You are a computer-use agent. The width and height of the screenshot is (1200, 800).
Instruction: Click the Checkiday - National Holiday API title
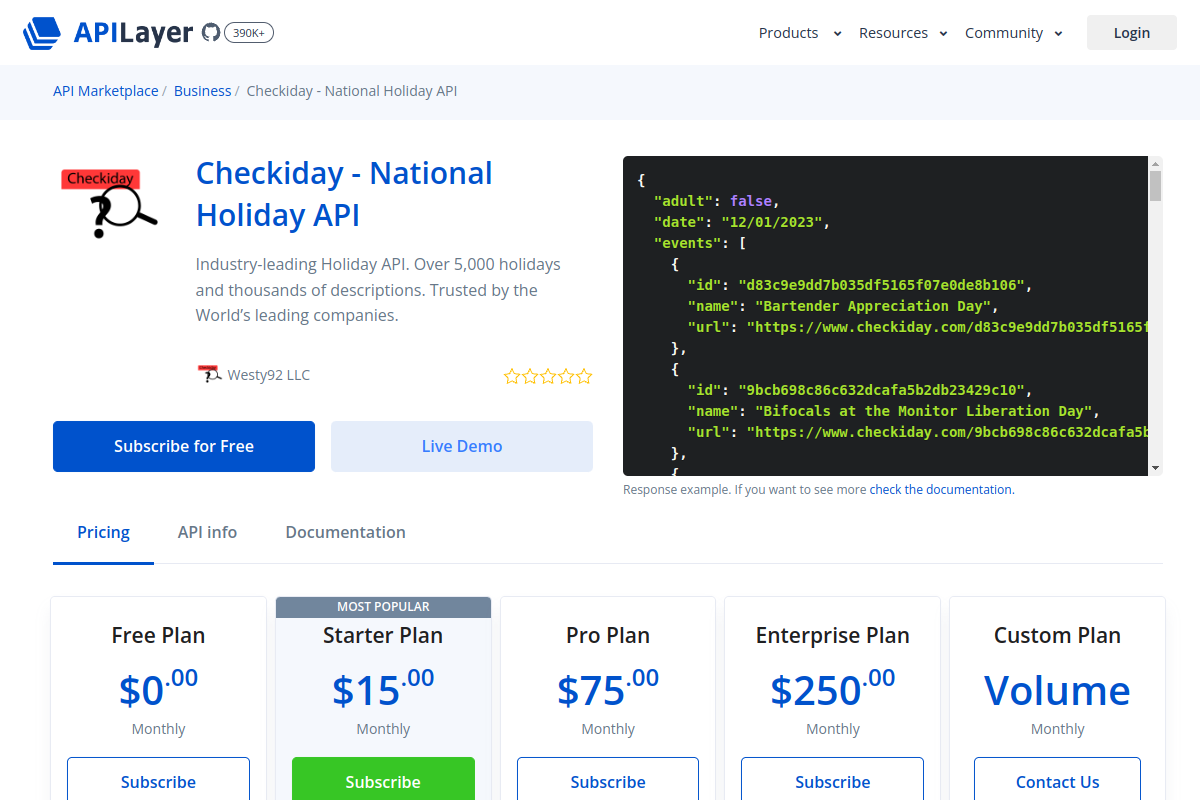pyautogui.click(x=344, y=194)
